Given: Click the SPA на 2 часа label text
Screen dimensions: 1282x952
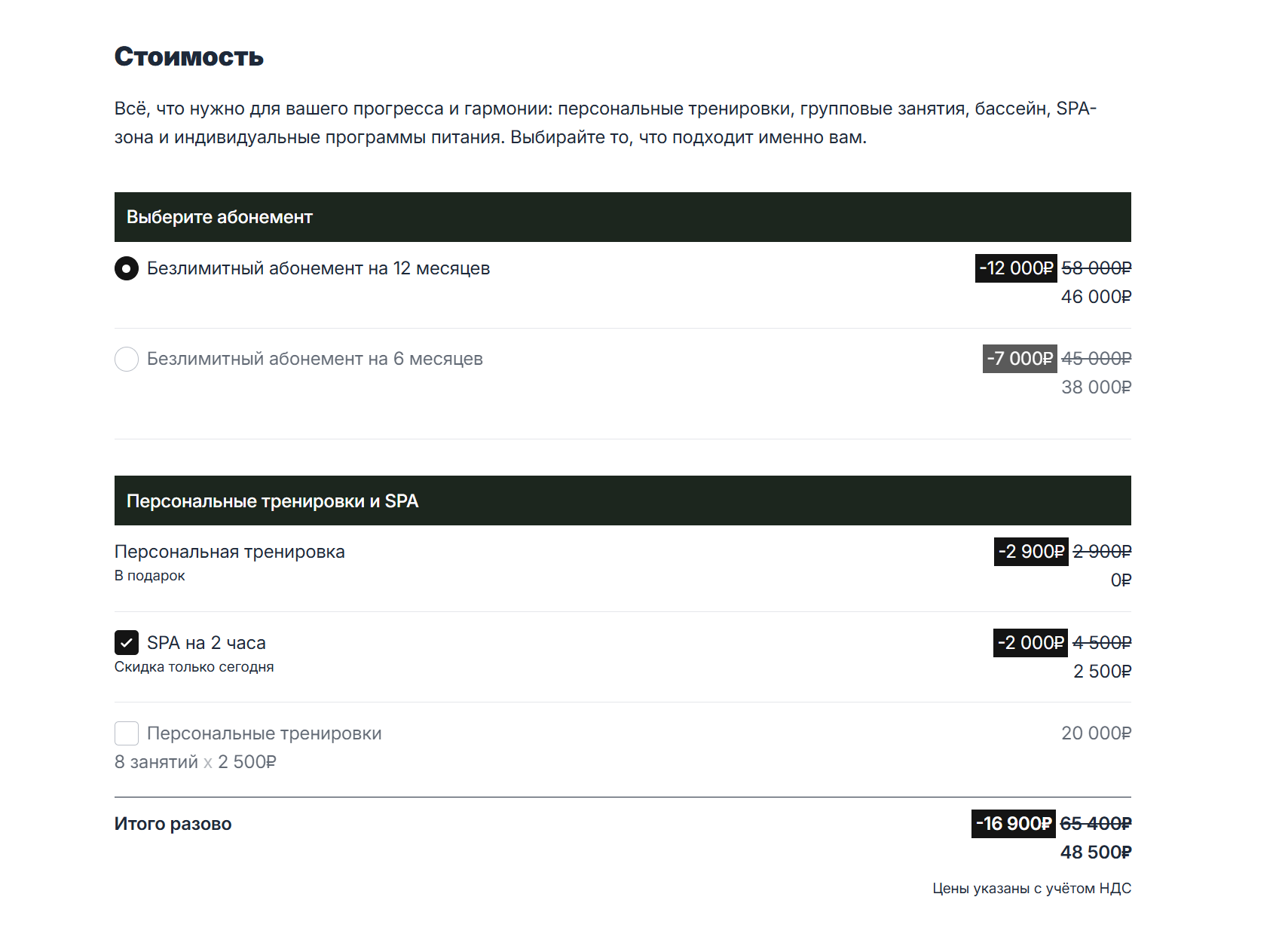Looking at the screenshot, I should [206, 643].
